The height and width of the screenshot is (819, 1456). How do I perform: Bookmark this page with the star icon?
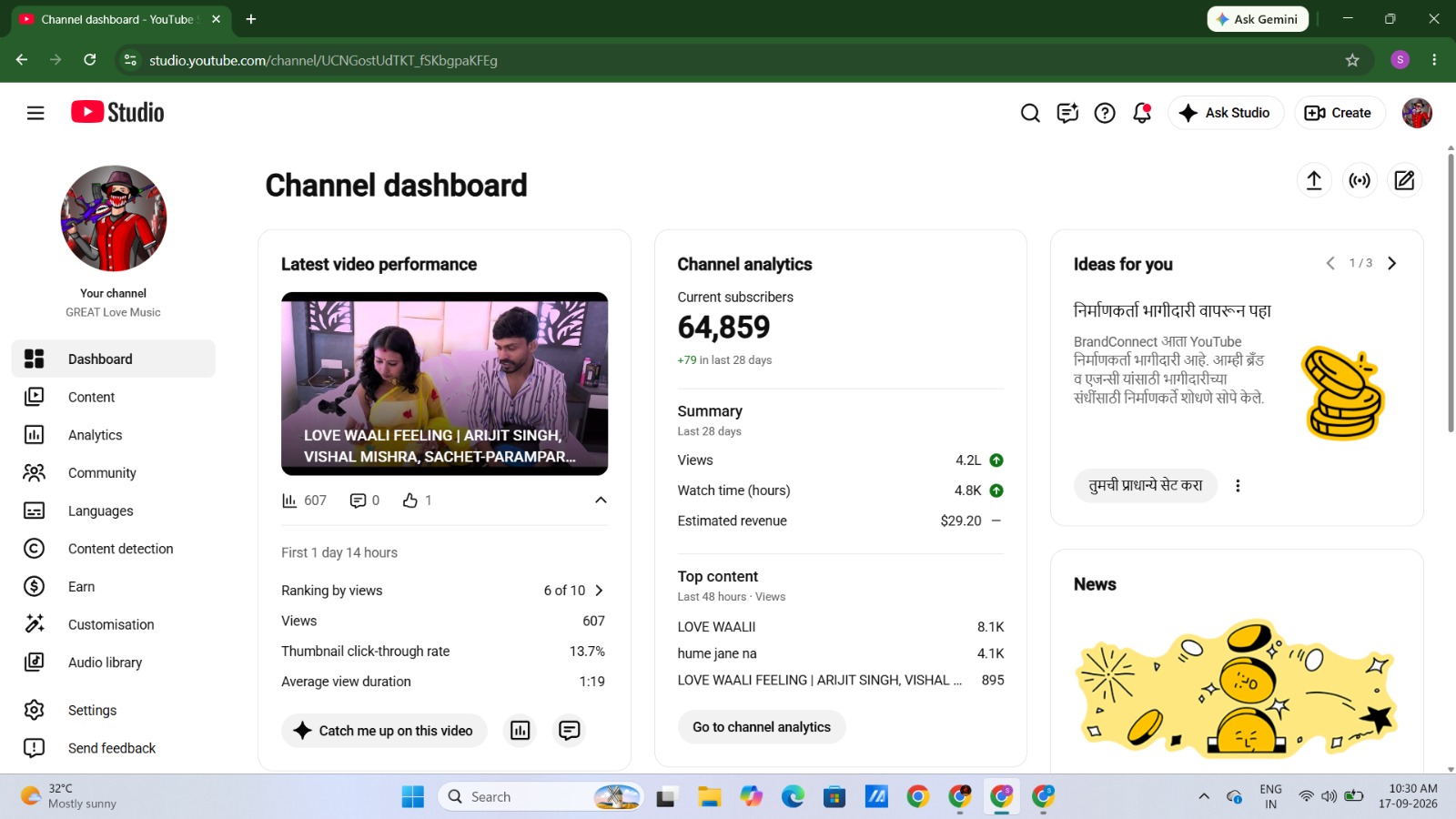[x=1352, y=60]
